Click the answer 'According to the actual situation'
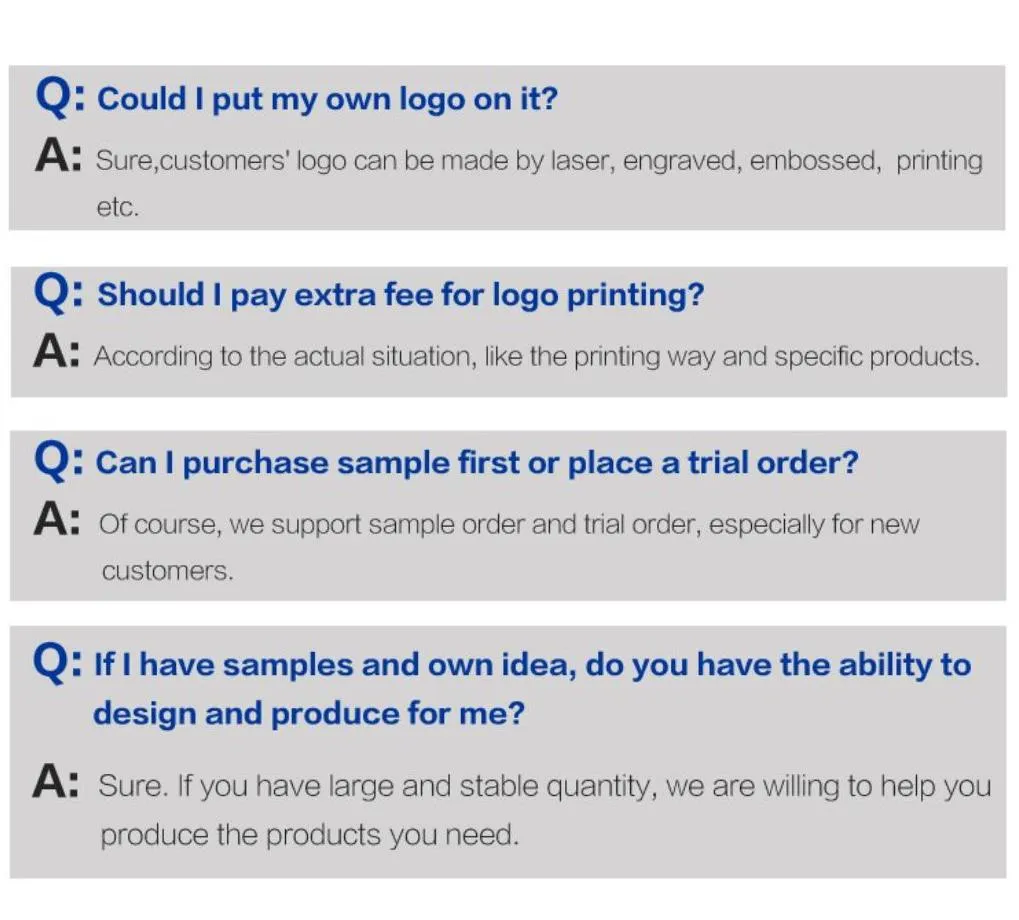Viewport: 1019px width, 920px height. coord(536,356)
